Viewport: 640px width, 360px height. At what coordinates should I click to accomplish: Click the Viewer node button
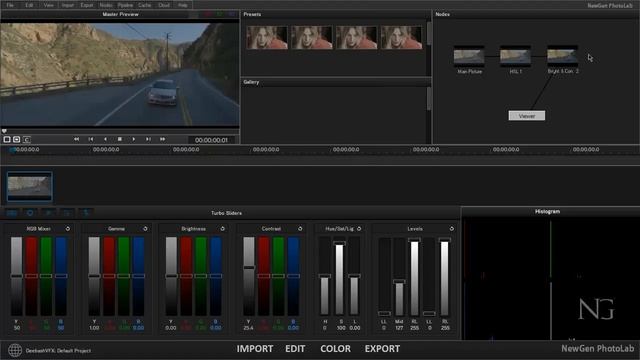[527, 116]
